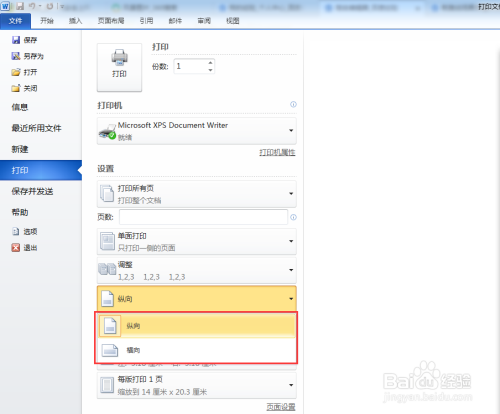
Task: Click printer info icon beside 打印机
Action: coord(293,104)
